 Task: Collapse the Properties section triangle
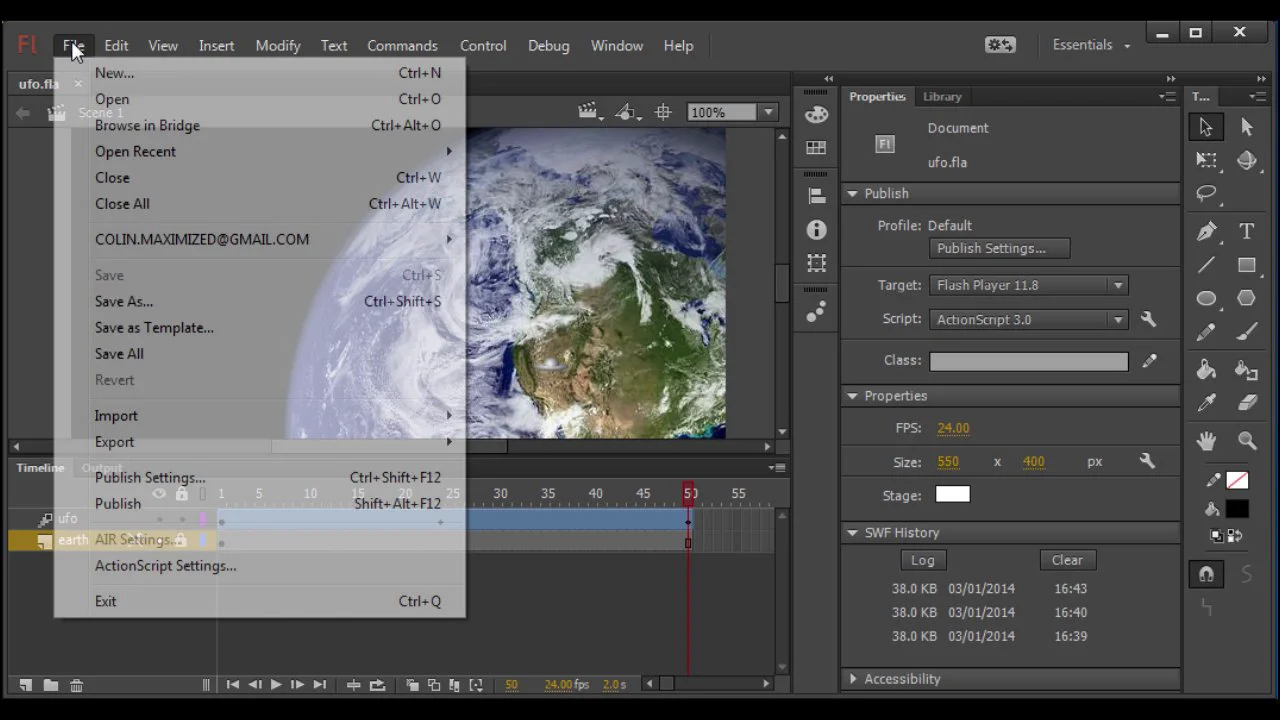[853, 396]
